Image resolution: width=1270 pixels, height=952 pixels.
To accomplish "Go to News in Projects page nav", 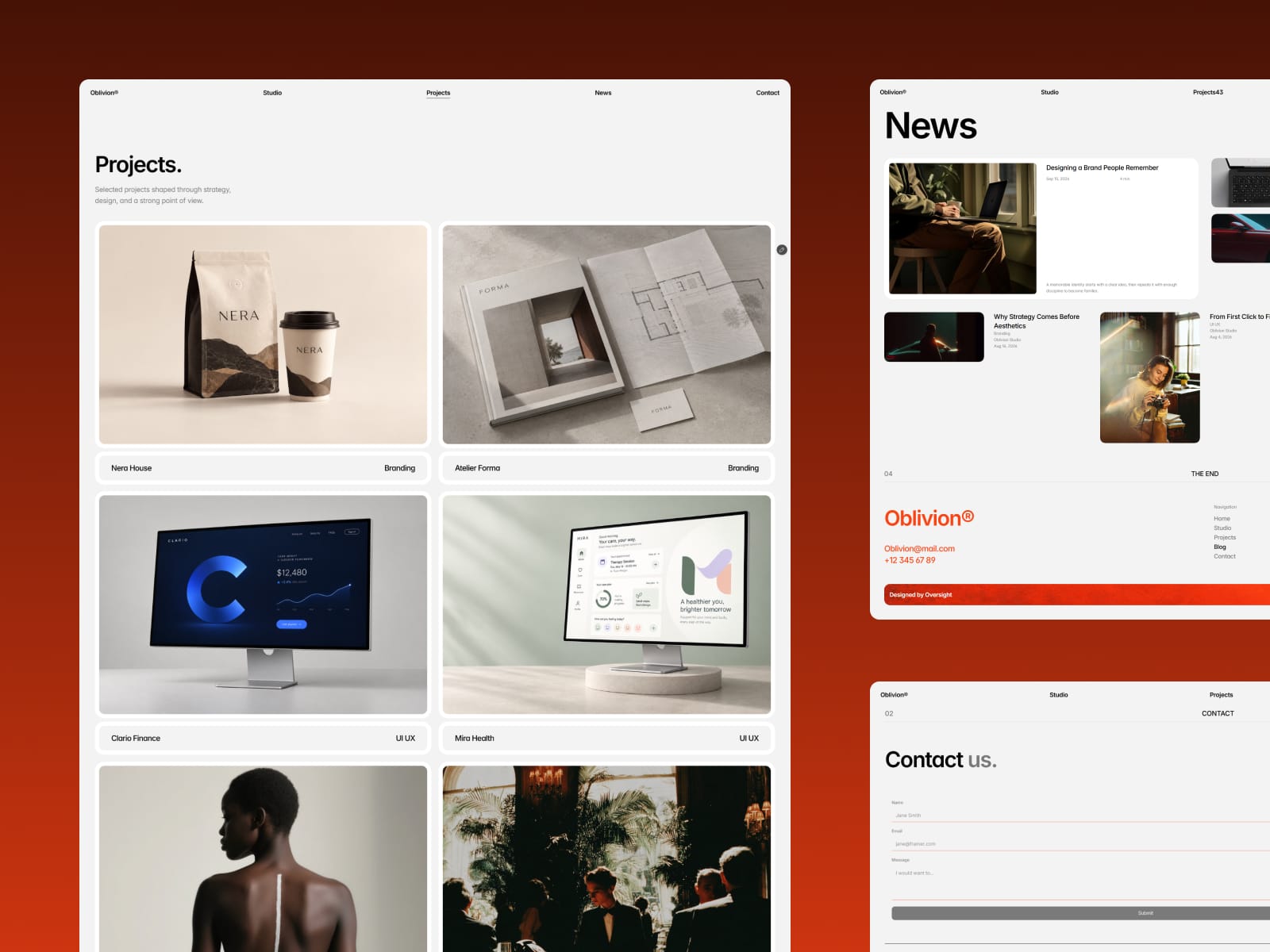I will pos(603,93).
